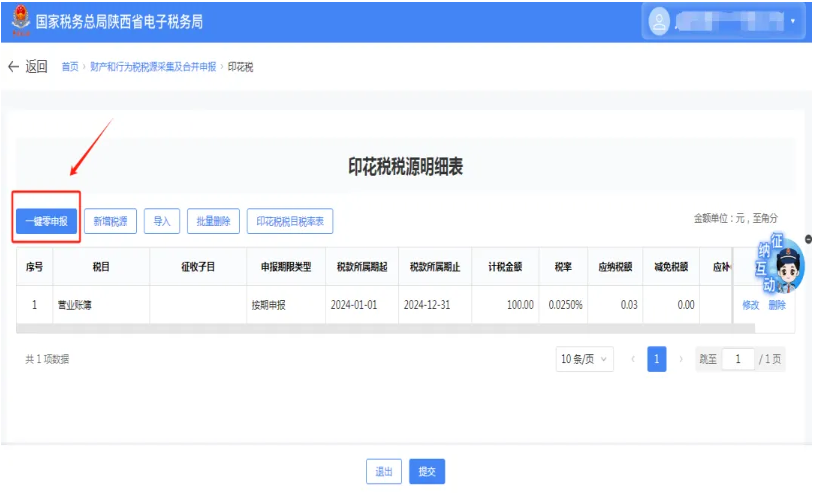Click 首页 in the breadcrumb

(x=69, y=67)
